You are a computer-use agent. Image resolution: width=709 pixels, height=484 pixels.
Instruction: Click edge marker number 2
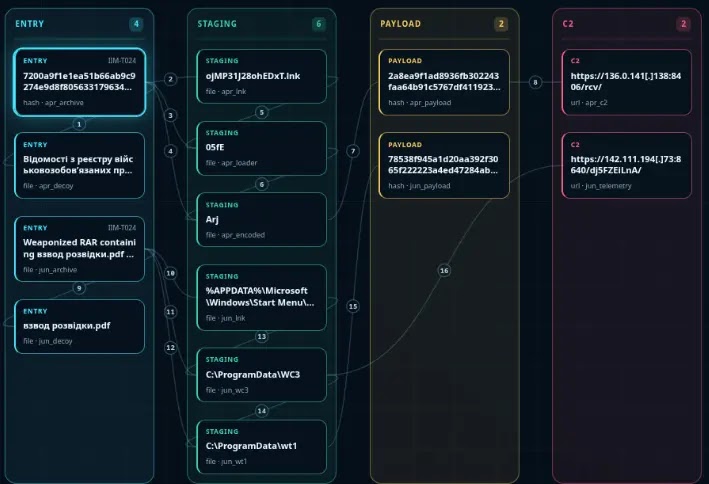170,79
